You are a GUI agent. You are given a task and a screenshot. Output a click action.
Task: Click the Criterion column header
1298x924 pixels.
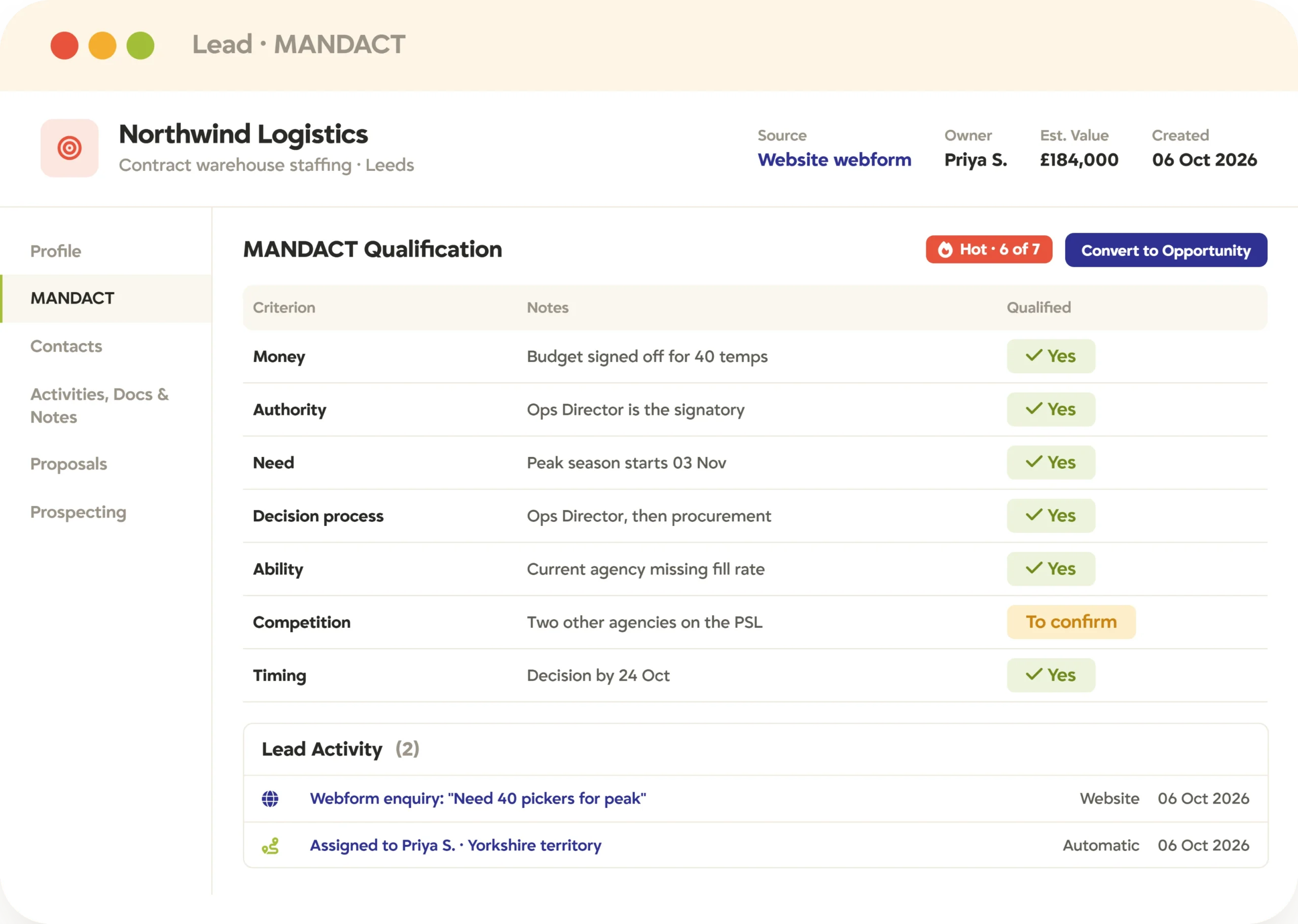(284, 307)
